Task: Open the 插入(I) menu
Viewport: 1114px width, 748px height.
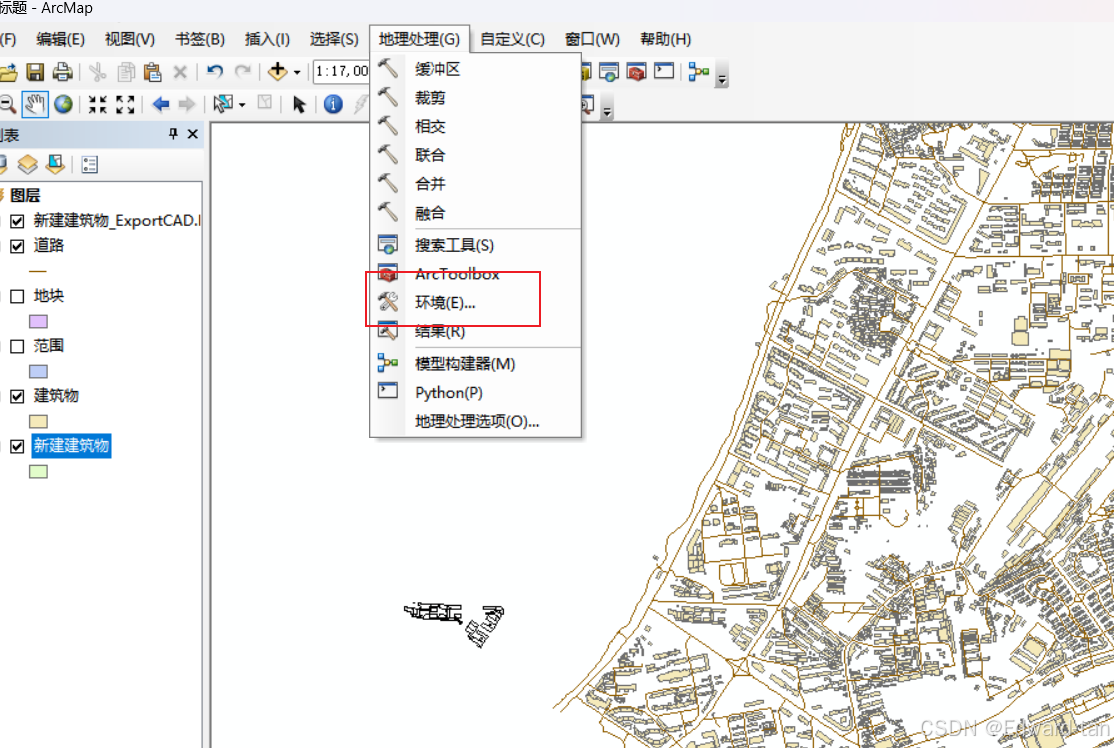Action: point(267,39)
